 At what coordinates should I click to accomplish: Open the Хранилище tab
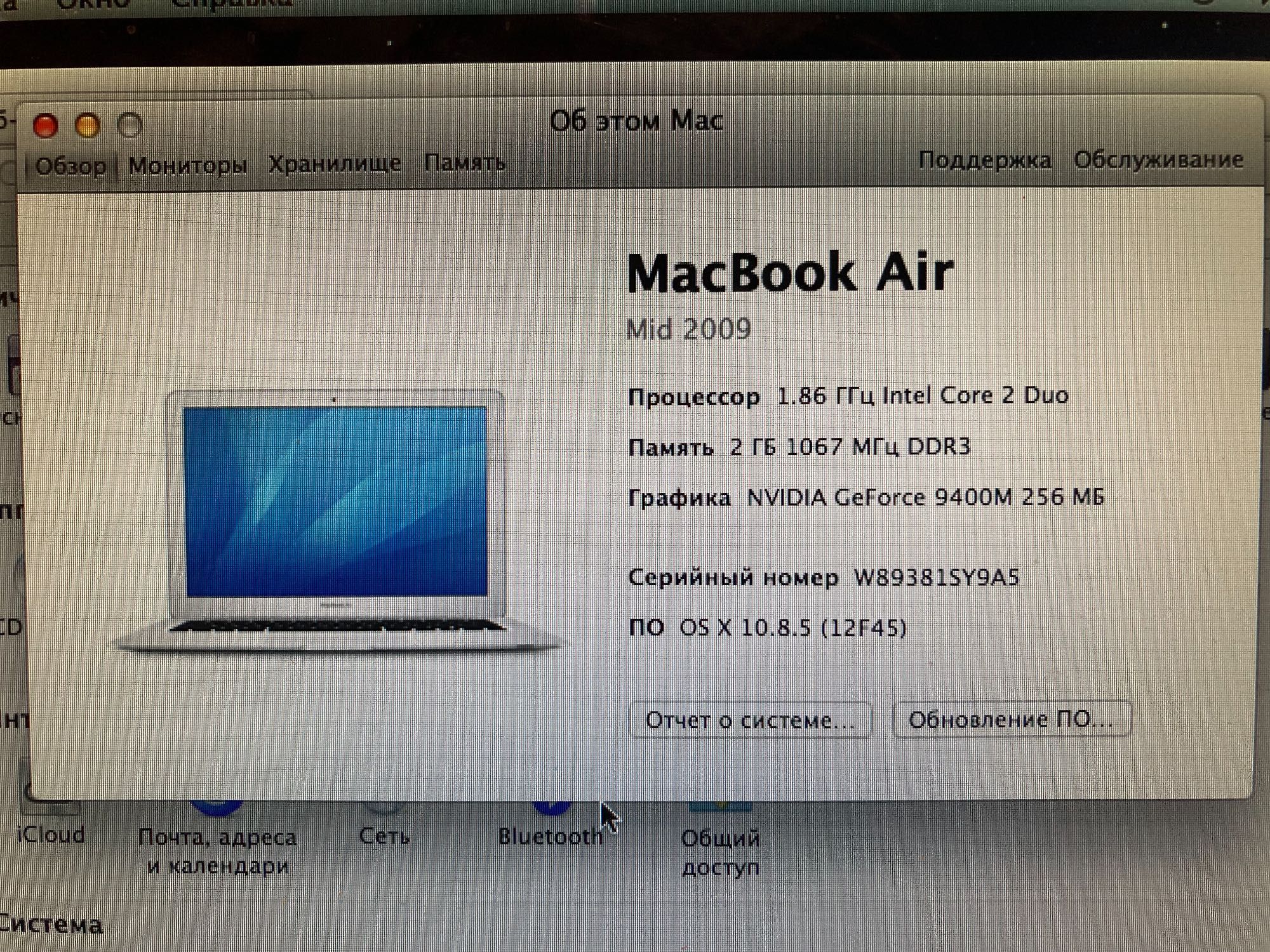(335, 164)
